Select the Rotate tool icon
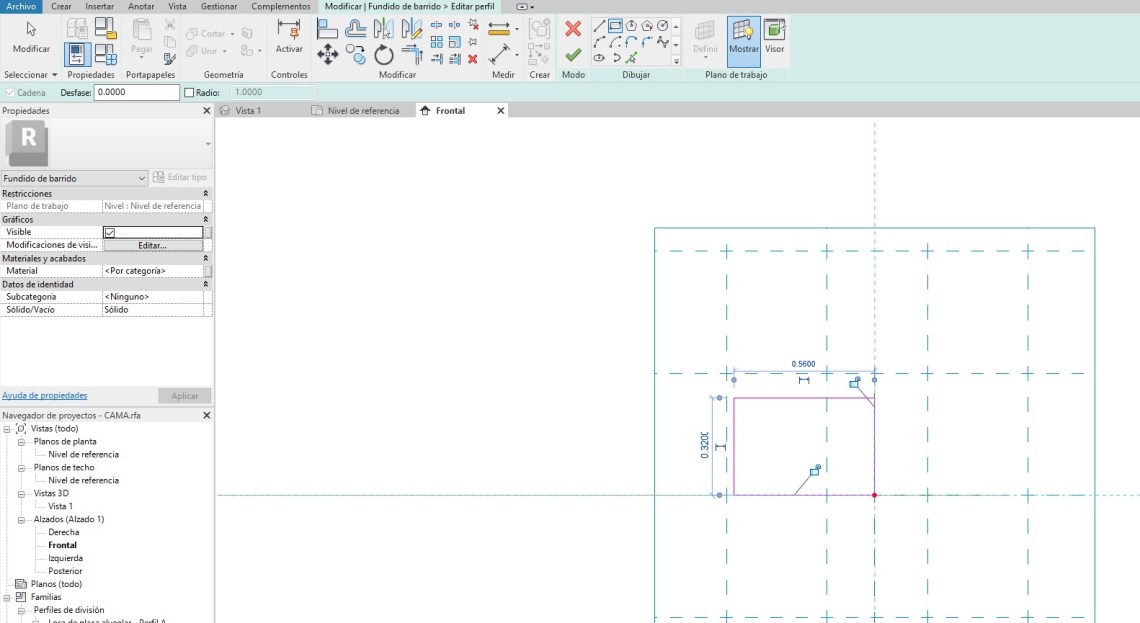 384,54
